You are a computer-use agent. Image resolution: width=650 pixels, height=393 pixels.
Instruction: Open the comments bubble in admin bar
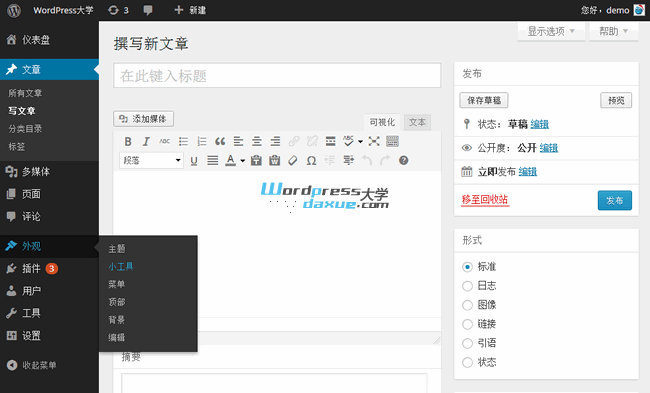click(148, 10)
